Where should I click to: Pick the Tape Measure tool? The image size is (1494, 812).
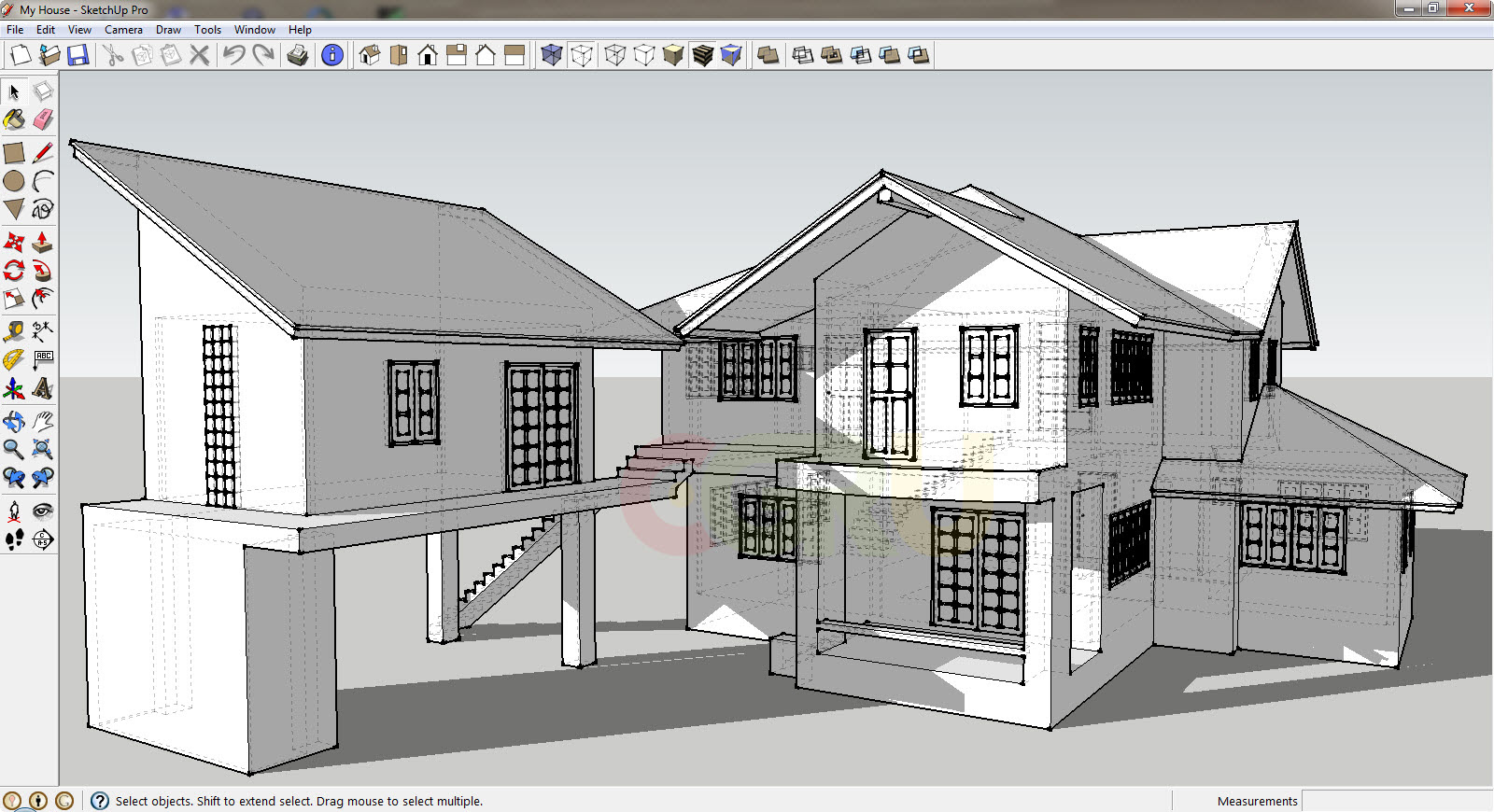click(14, 331)
